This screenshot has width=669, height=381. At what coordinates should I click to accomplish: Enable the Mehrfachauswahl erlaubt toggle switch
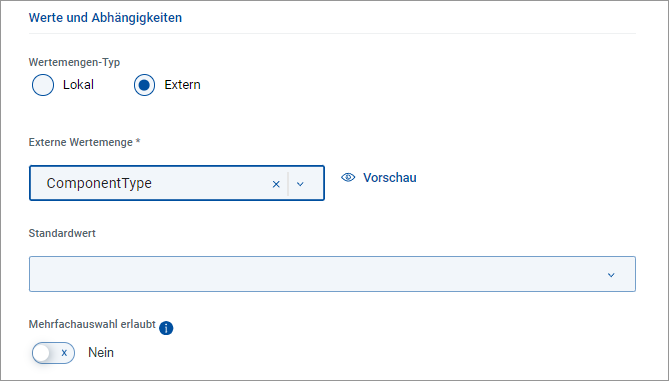53,353
